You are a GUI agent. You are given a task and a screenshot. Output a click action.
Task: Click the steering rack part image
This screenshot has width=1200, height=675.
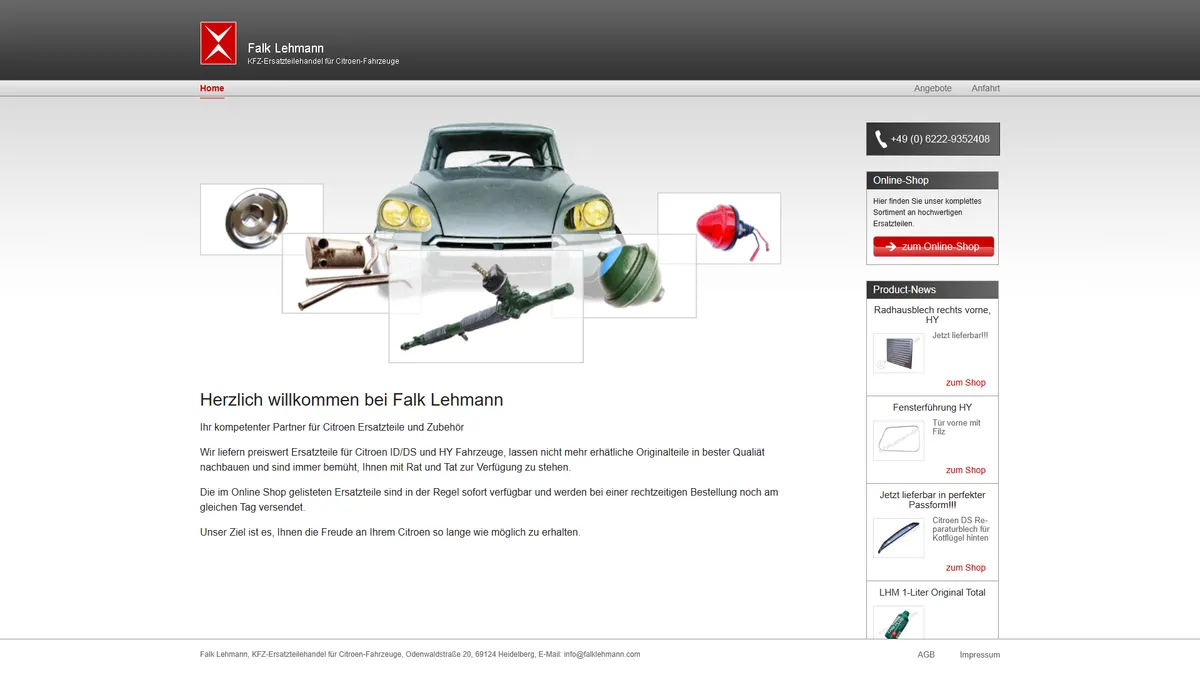click(x=486, y=307)
